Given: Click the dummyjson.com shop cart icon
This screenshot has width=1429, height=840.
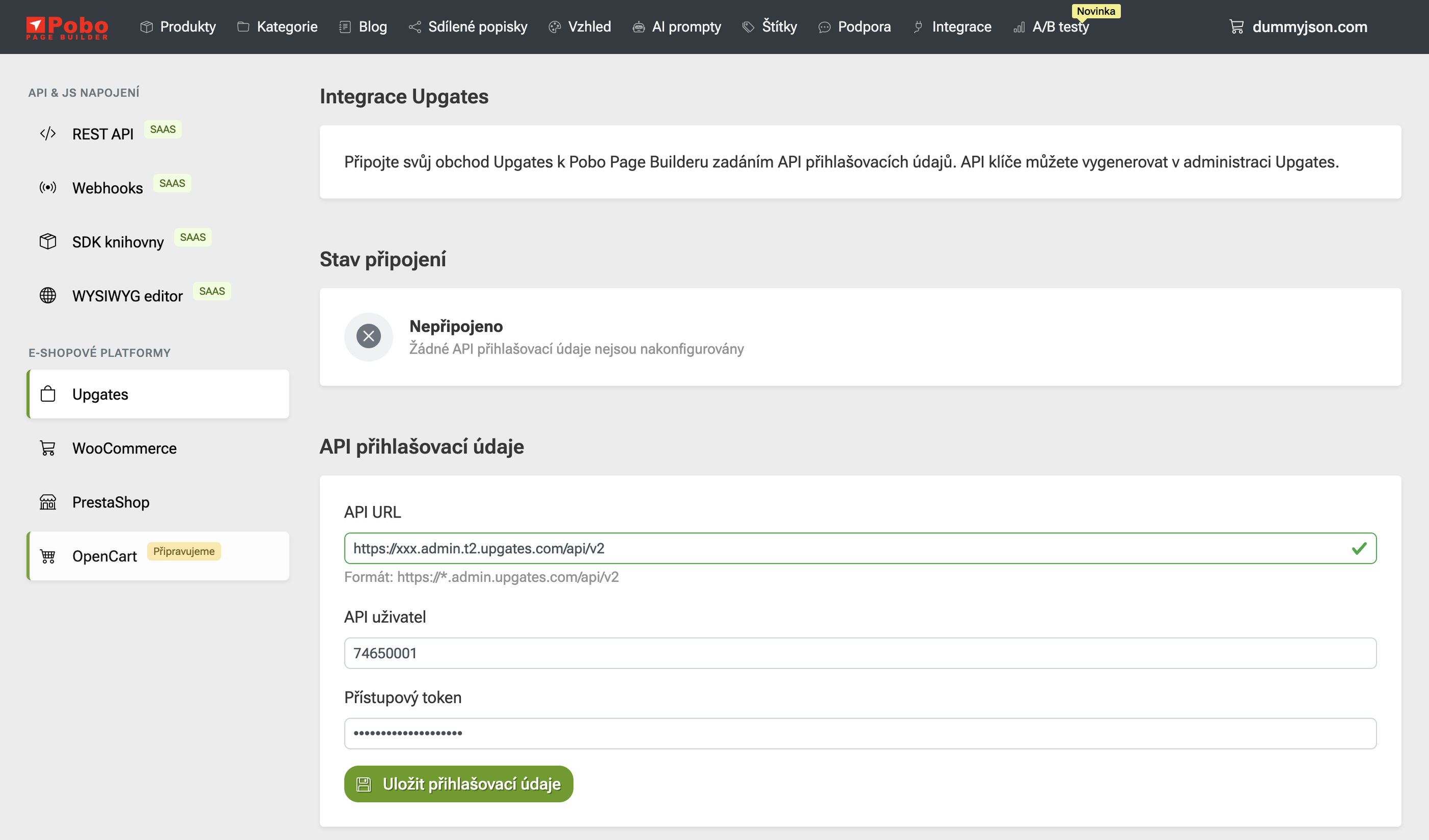Looking at the screenshot, I should pyautogui.click(x=1236, y=27).
